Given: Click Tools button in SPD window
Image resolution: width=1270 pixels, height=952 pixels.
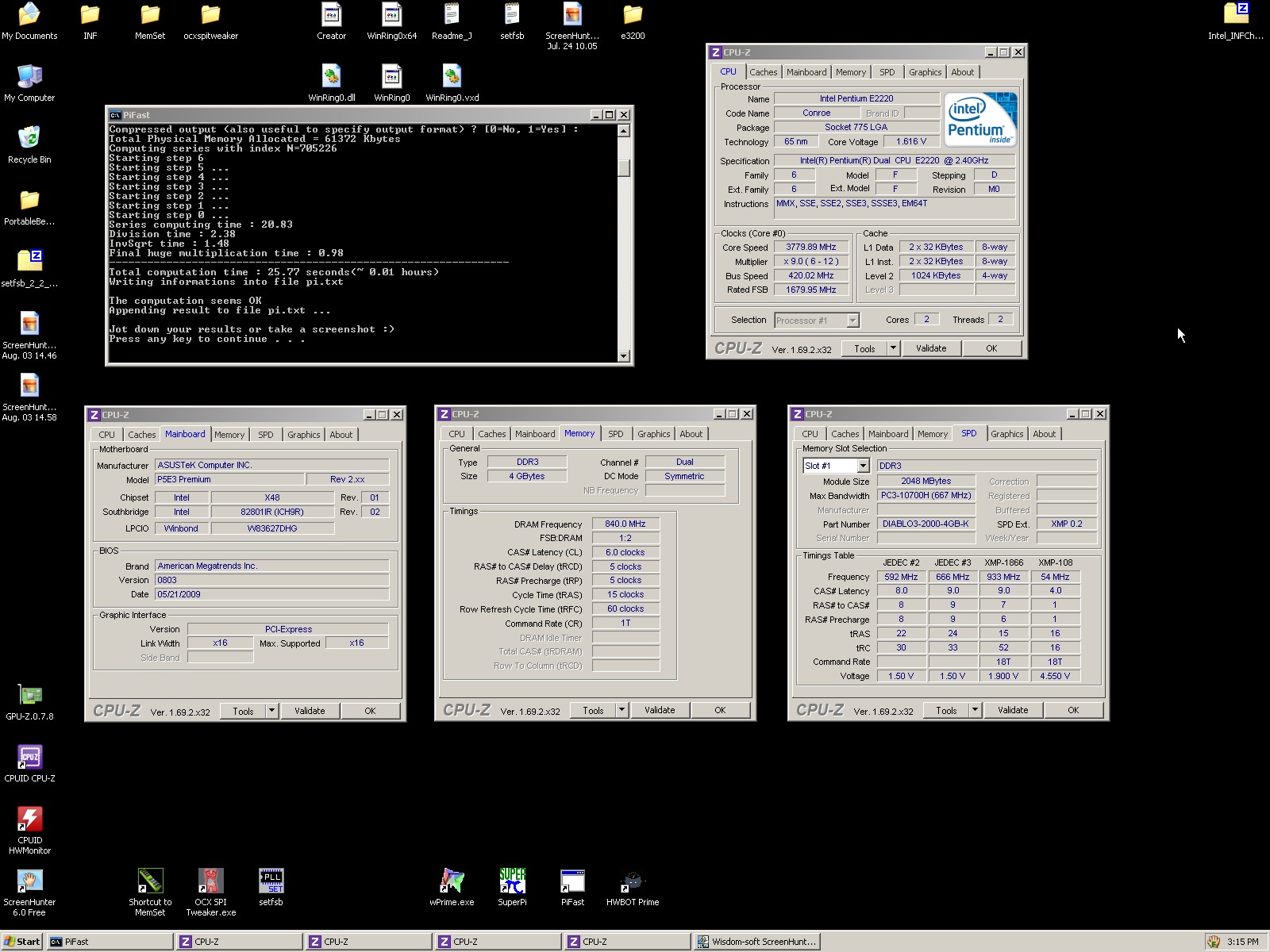Looking at the screenshot, I should tap(946, 710).
